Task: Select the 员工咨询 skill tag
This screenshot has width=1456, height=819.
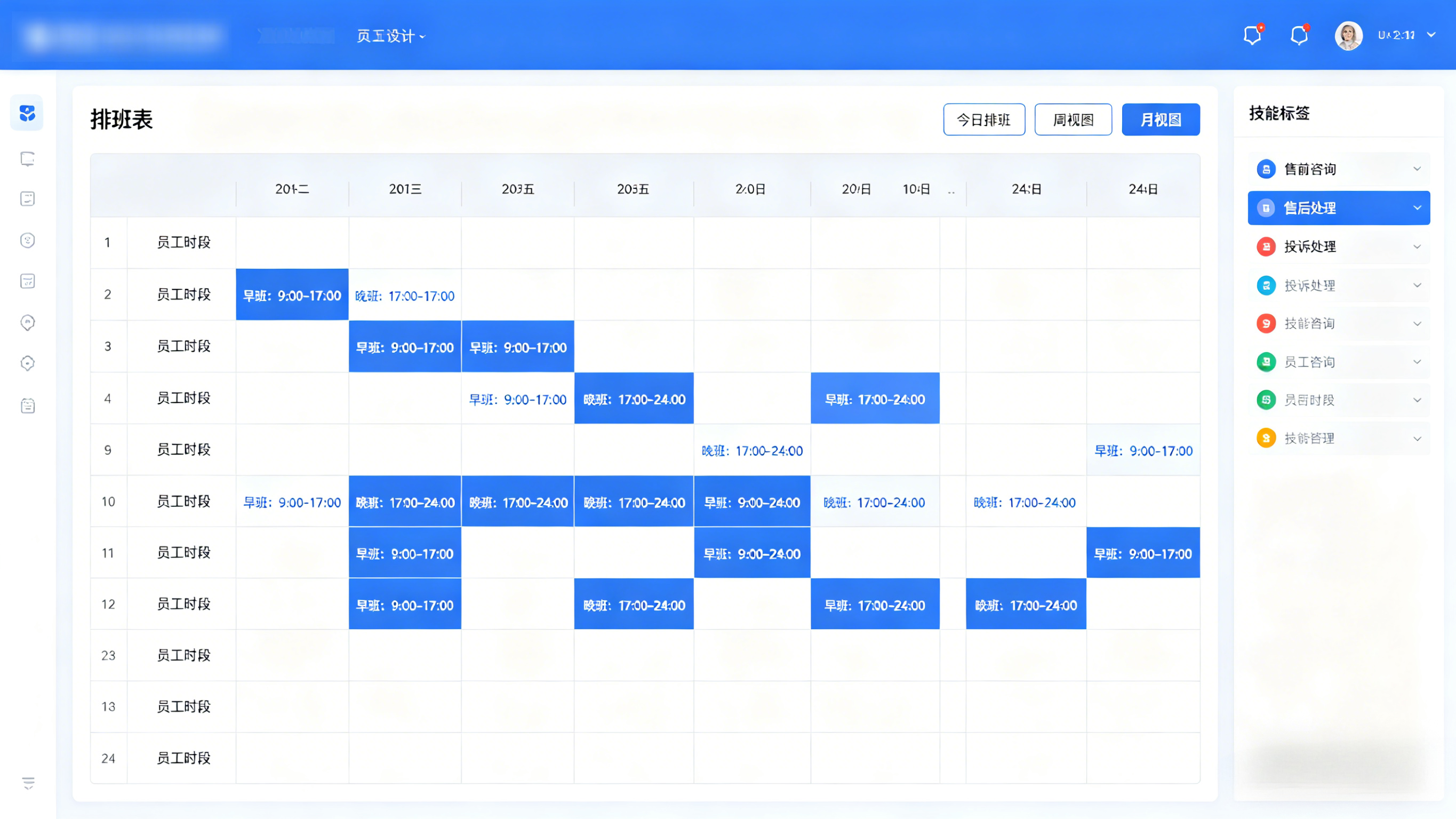Action: pos(1309,362)
